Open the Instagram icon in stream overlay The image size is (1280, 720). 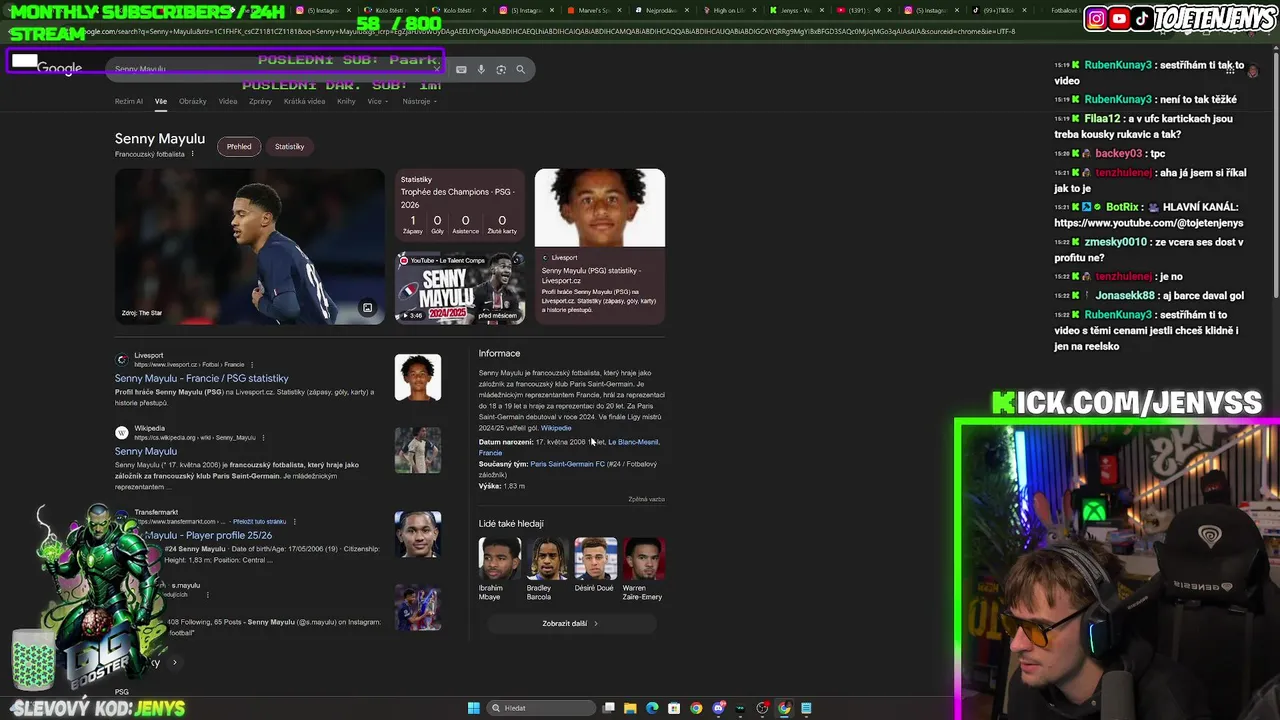pyautogui.click(x=1097, y=18)
